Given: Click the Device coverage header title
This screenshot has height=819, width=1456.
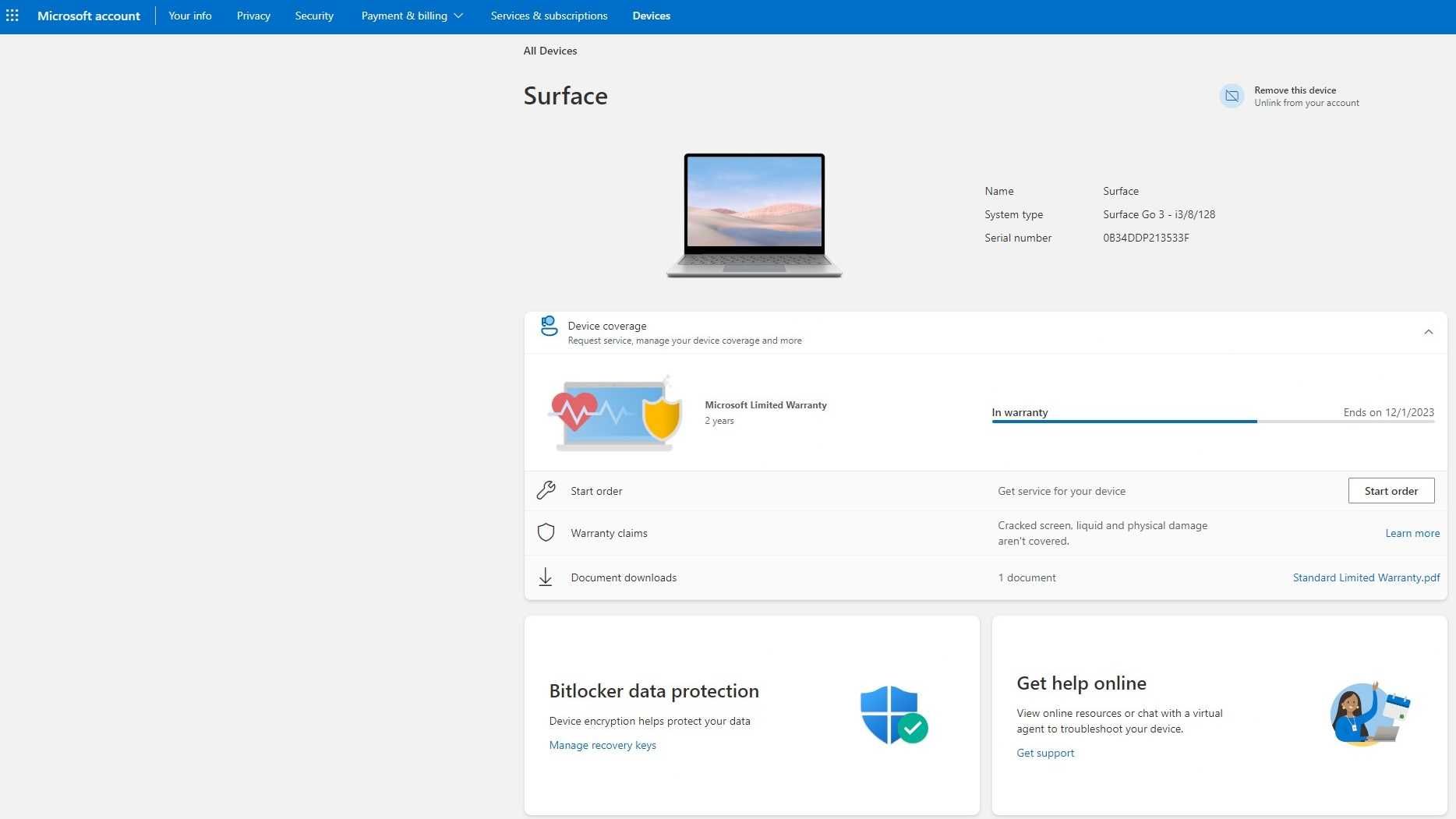Looking at the screenshot, I should click(606, 326).
